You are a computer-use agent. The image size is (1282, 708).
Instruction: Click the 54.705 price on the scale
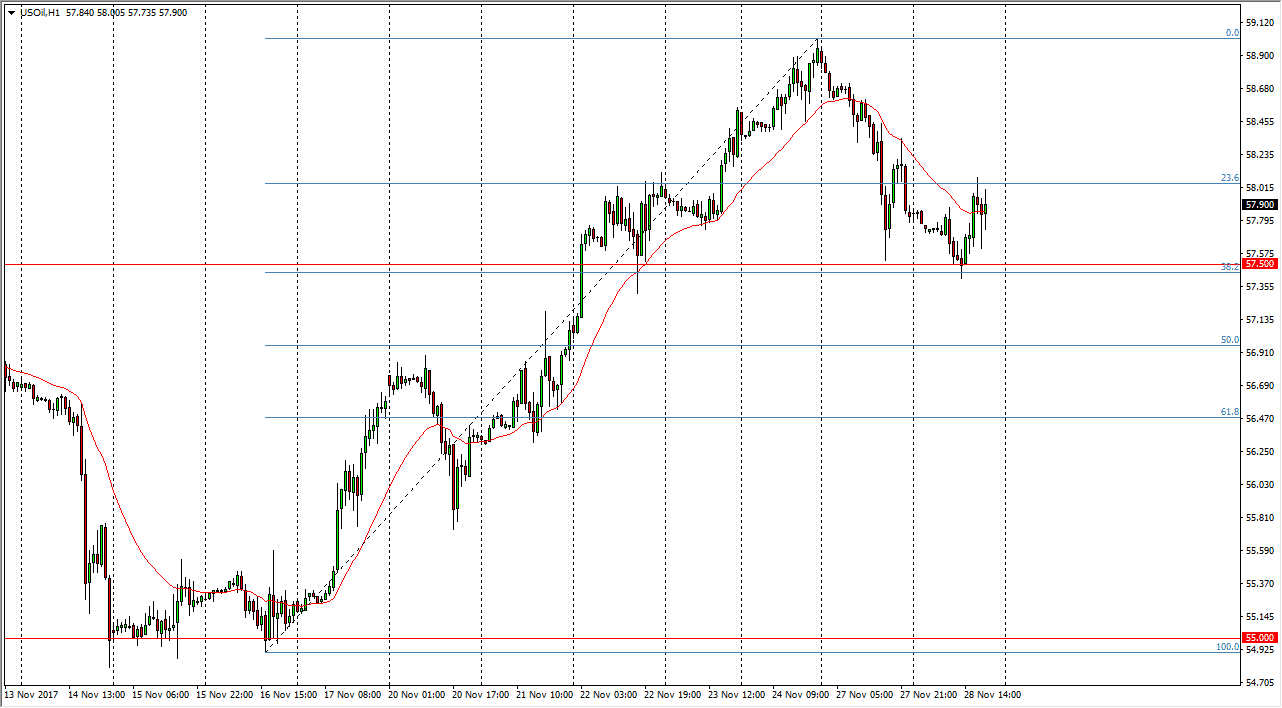1259,682
